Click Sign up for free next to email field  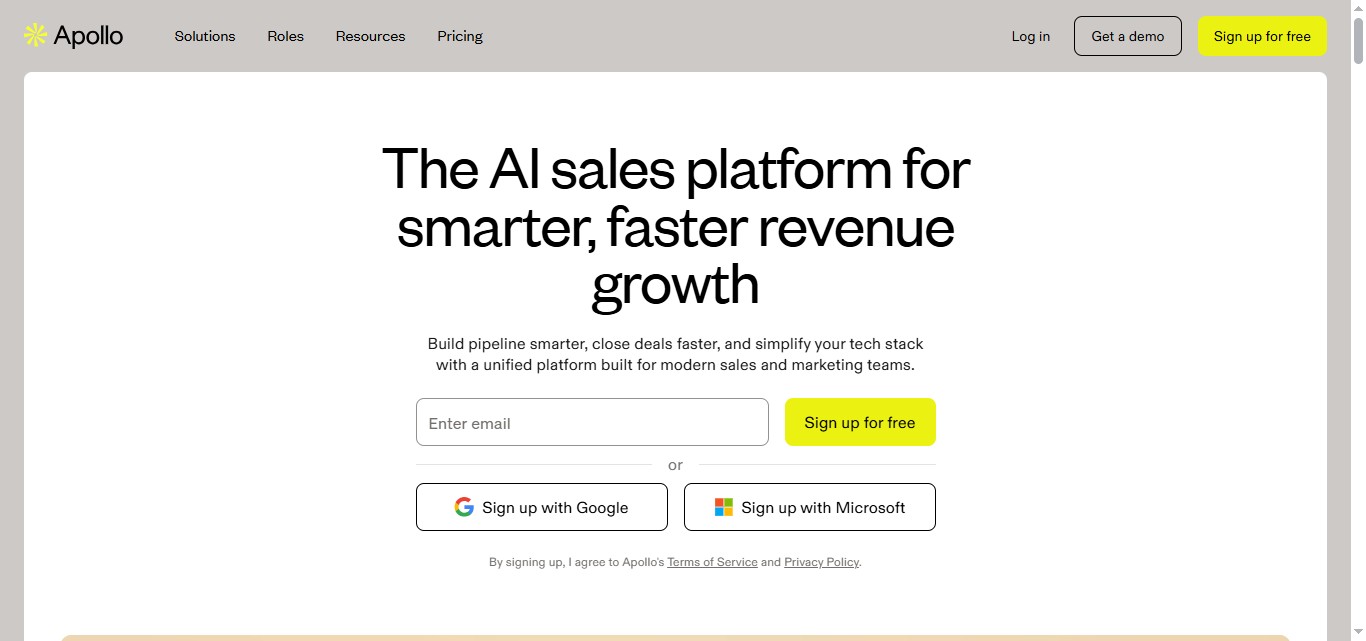point(859,422)
